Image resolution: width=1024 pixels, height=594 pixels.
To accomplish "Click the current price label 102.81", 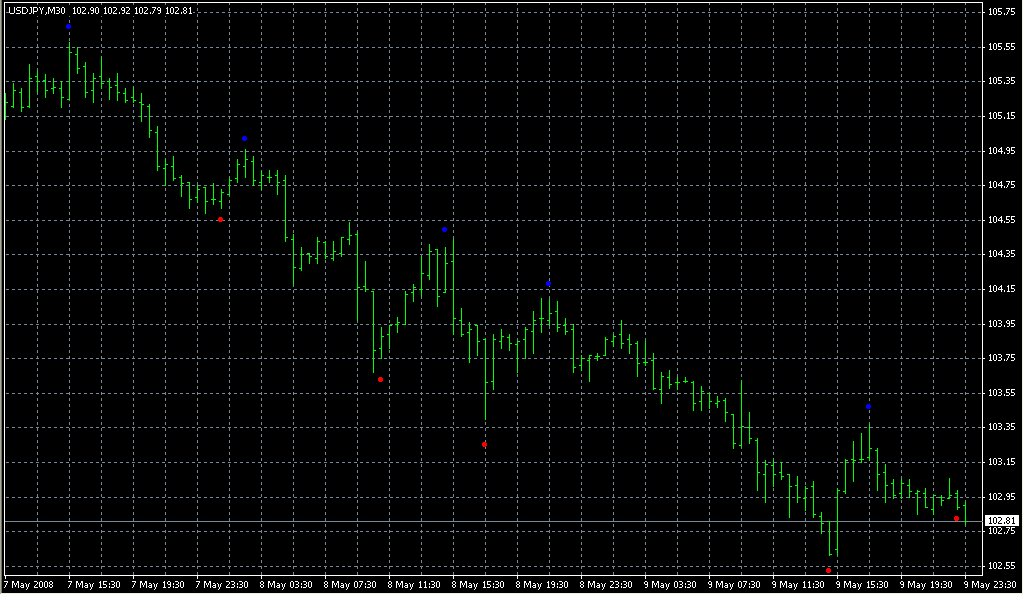I will click(x=1001, y=521).
